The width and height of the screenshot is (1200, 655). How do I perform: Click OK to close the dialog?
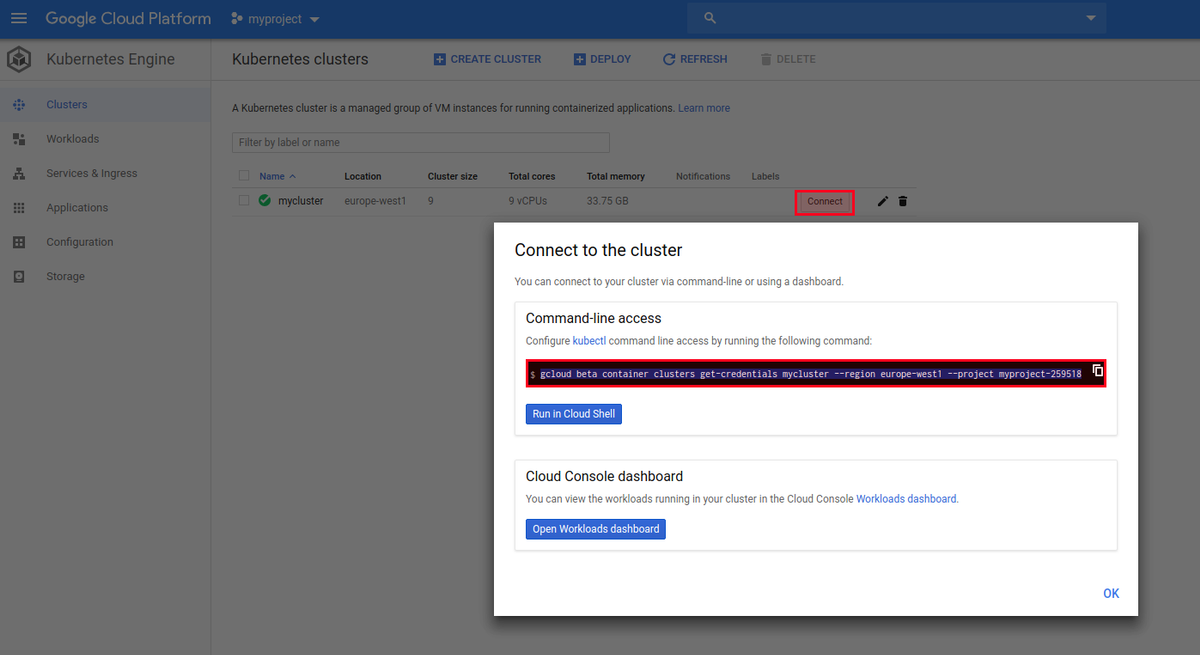click(x=1111, y=593)
